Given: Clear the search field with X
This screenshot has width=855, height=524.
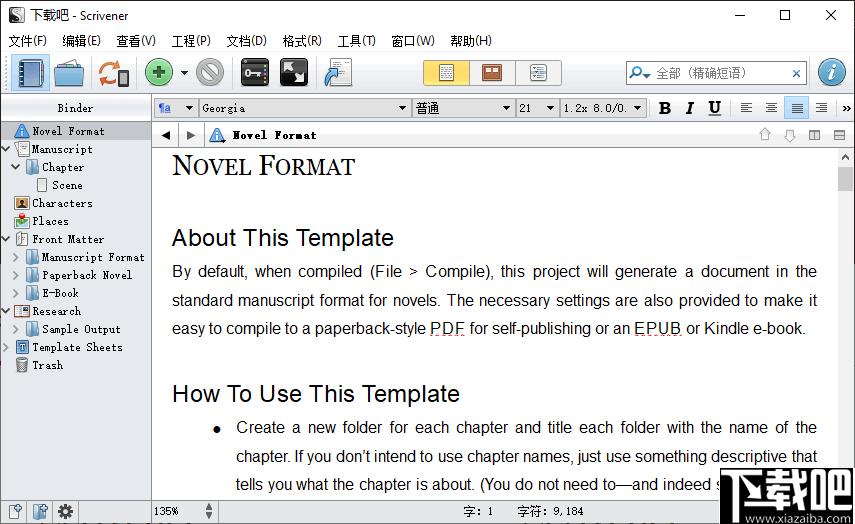Looking at the screenshot, I should coord(796,73).
